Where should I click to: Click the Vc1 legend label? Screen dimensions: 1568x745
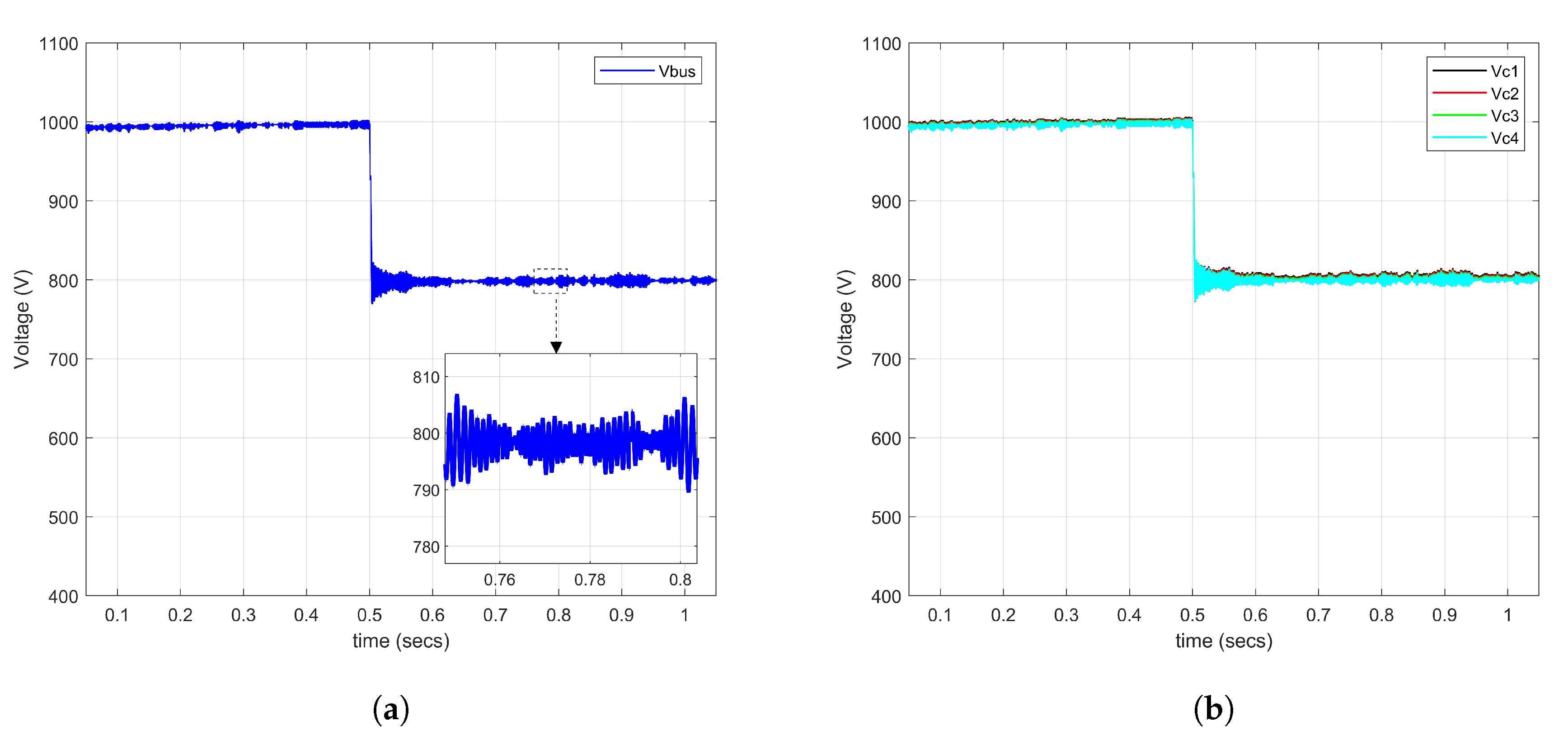(x=1504, y=71)
